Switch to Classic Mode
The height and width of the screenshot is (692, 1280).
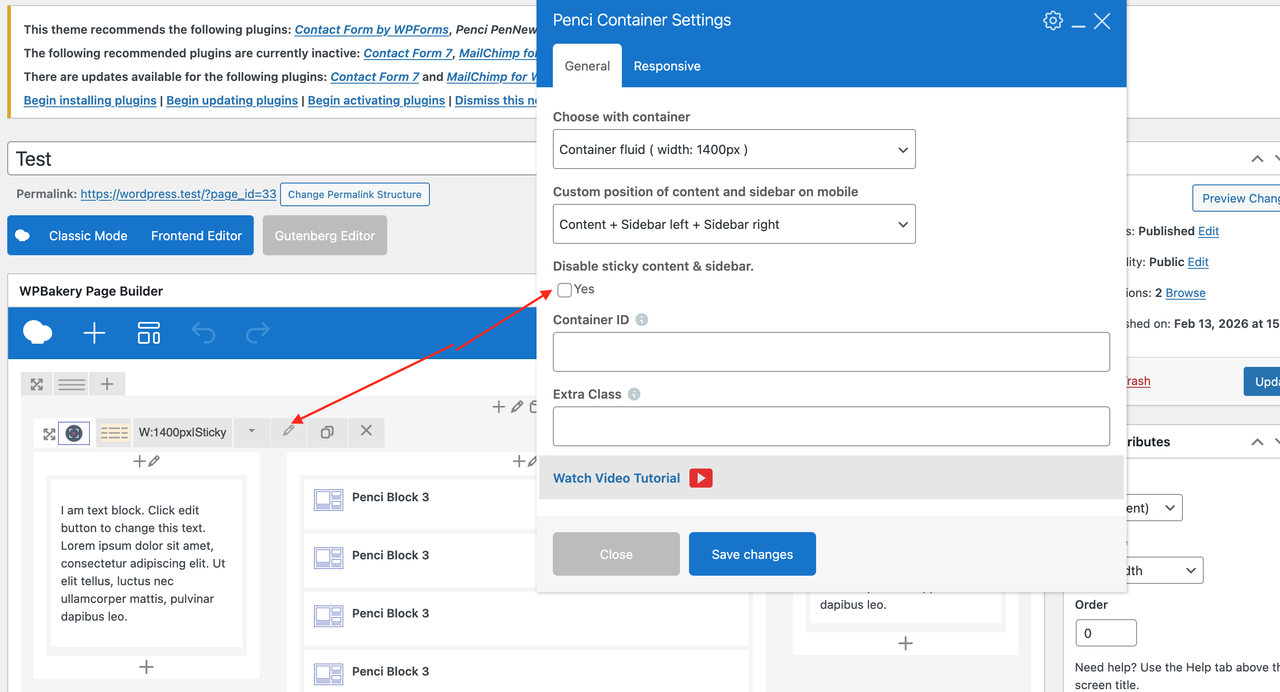pyautogui.click(x=88, y=236)
